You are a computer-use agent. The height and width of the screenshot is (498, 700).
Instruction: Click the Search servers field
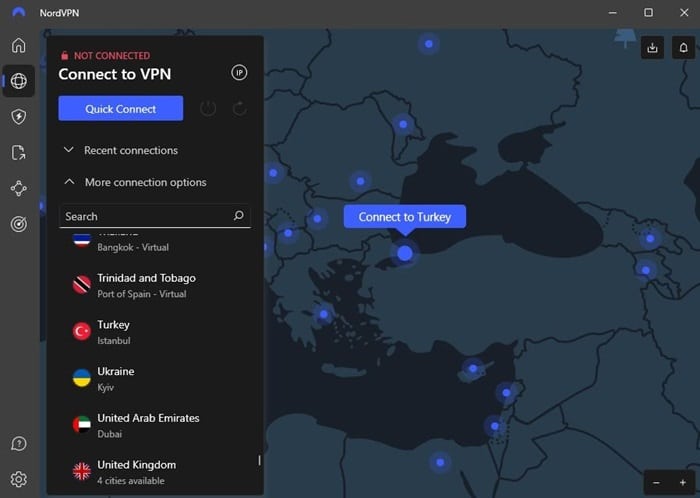[x=154, y=216]
